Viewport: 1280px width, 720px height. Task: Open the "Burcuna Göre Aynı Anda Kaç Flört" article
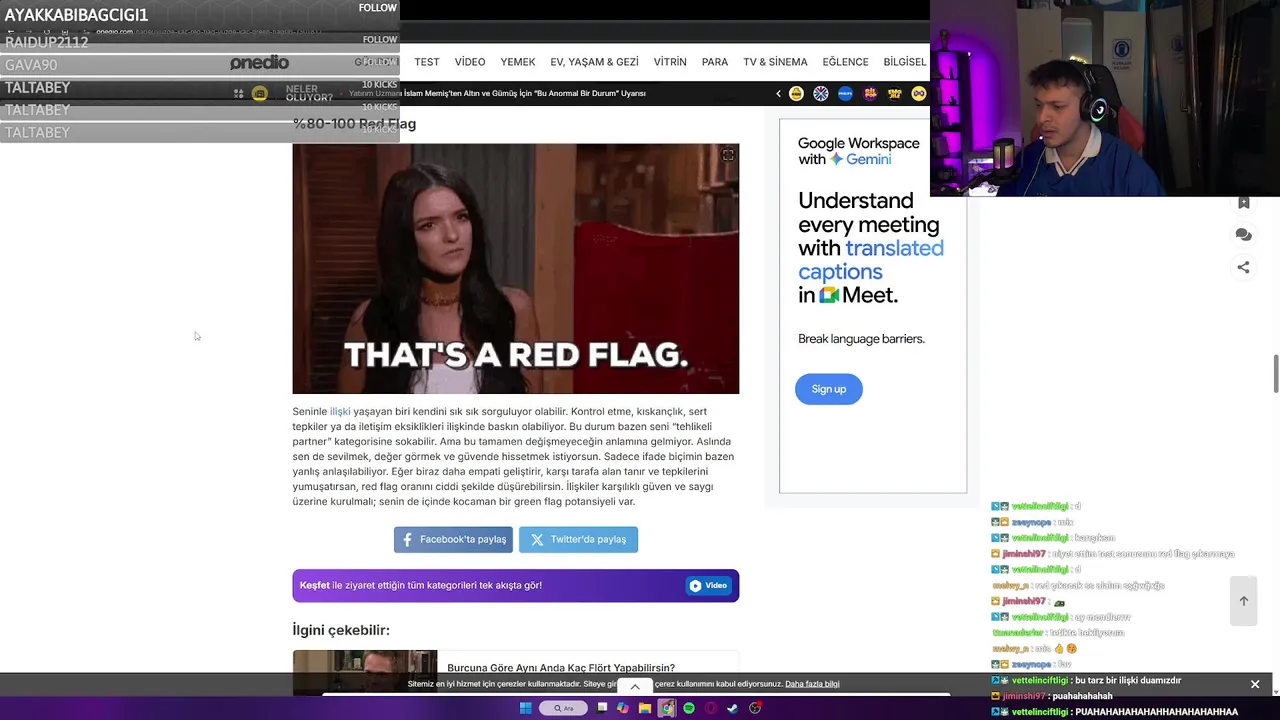click(x=561, y=668)
